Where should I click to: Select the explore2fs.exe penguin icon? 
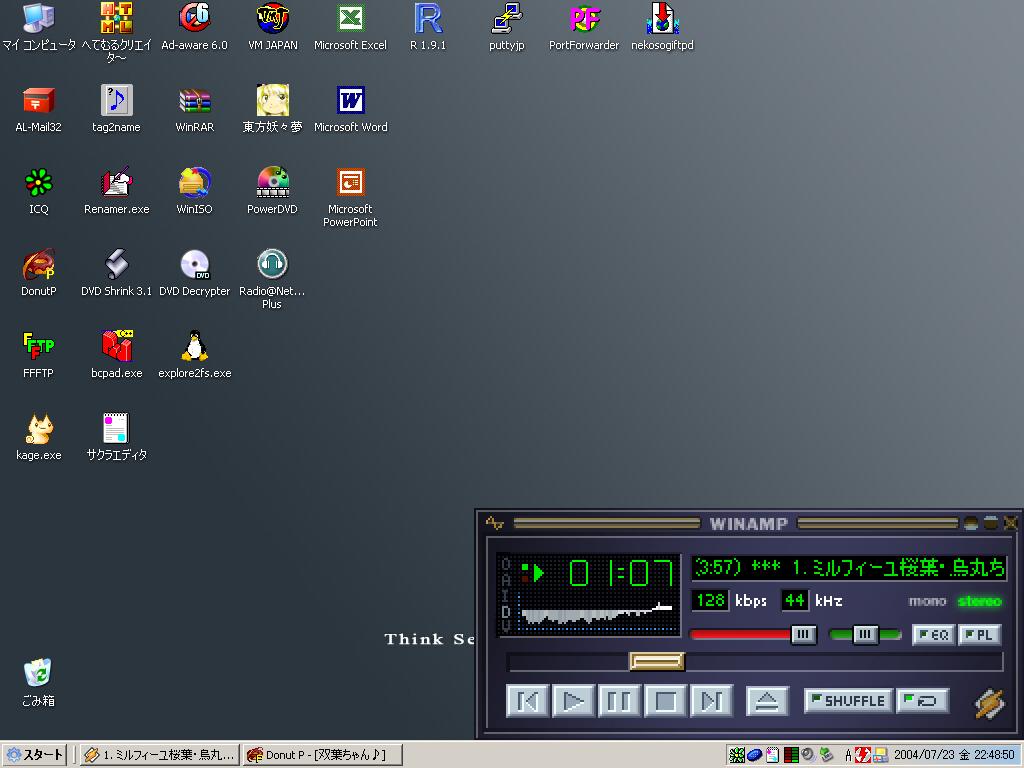pos(194,355)
